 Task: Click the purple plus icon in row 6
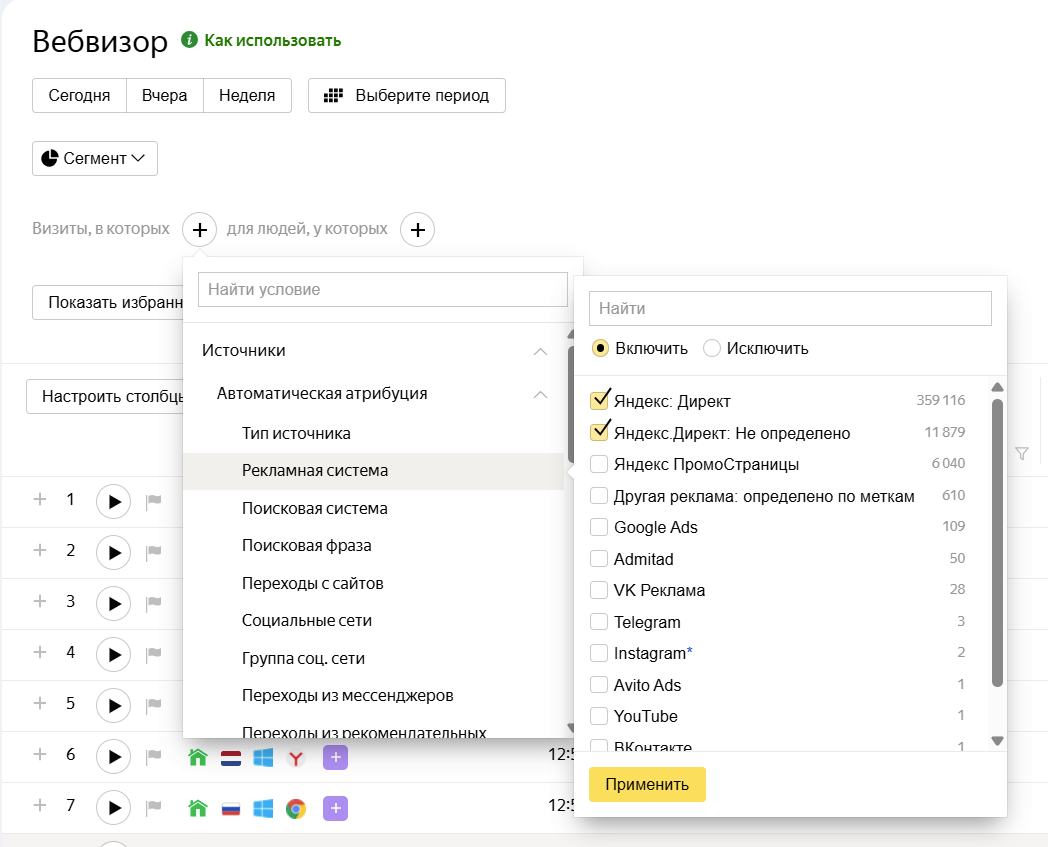[x=336, y=757]
